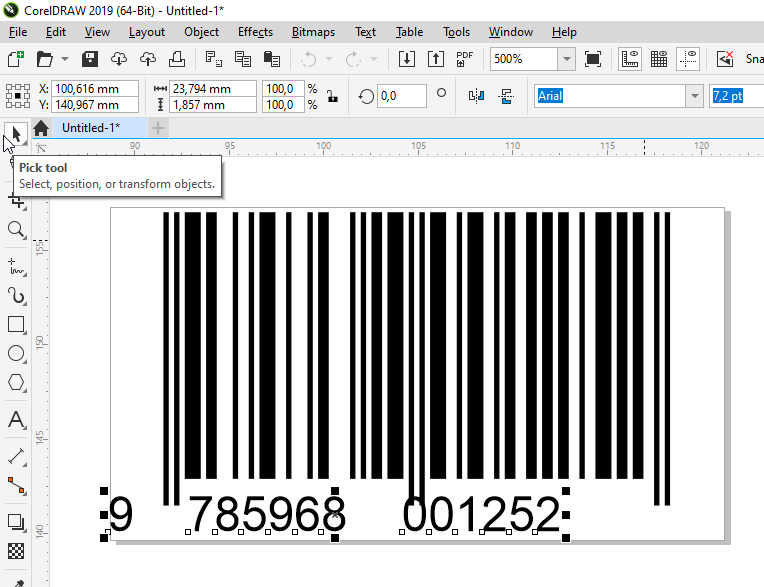The image size is (764, 587).
Task: Toggle the Show guidelines button
Action: pos(688,59)
